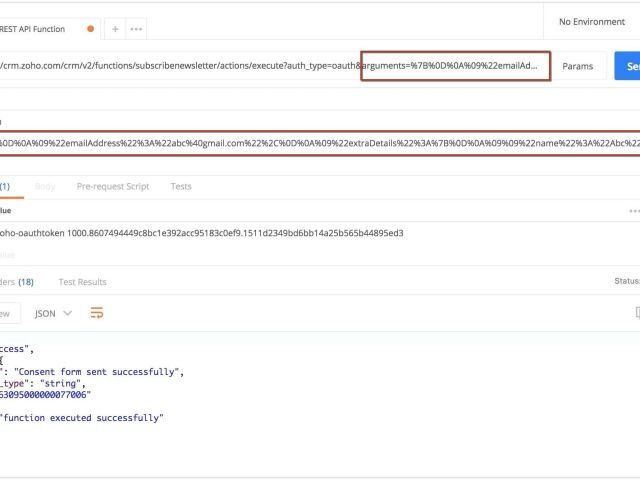Switch to the Tests tab
Viewport: 640px width, 480px height.
pos(181,187)
